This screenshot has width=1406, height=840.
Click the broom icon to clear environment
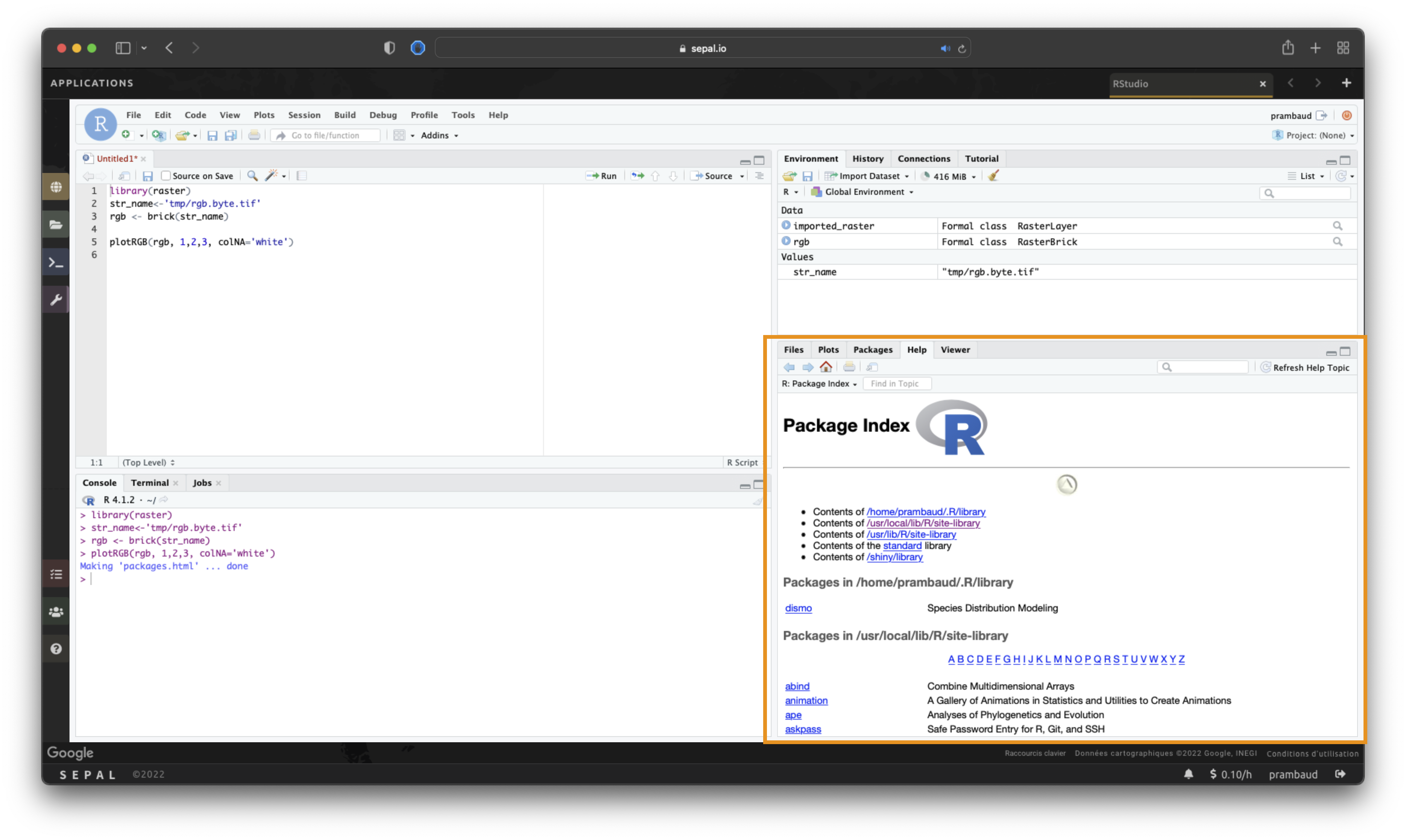coord(993,176)
